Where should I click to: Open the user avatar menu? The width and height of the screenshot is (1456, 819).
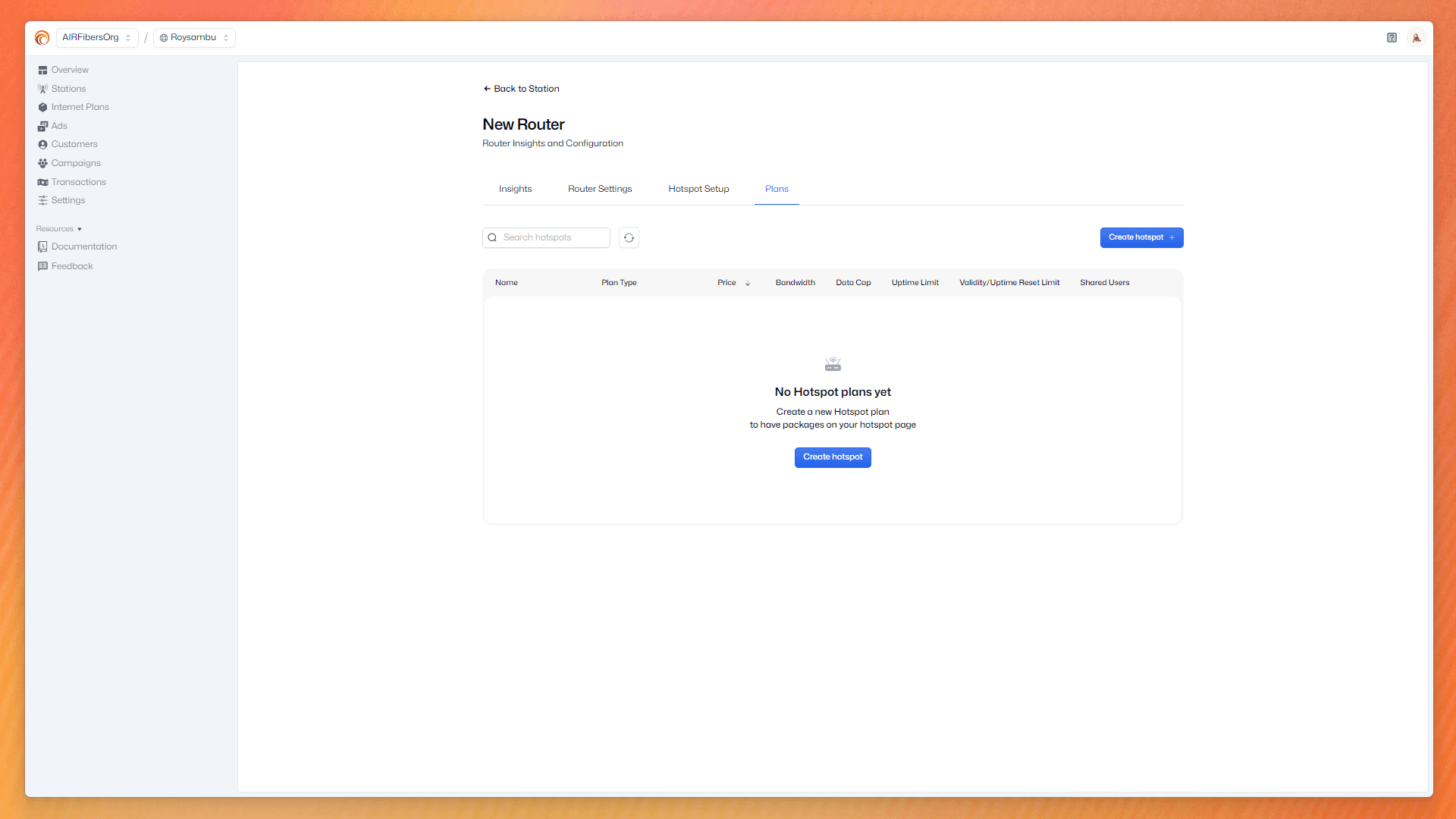coord(1416,37)
